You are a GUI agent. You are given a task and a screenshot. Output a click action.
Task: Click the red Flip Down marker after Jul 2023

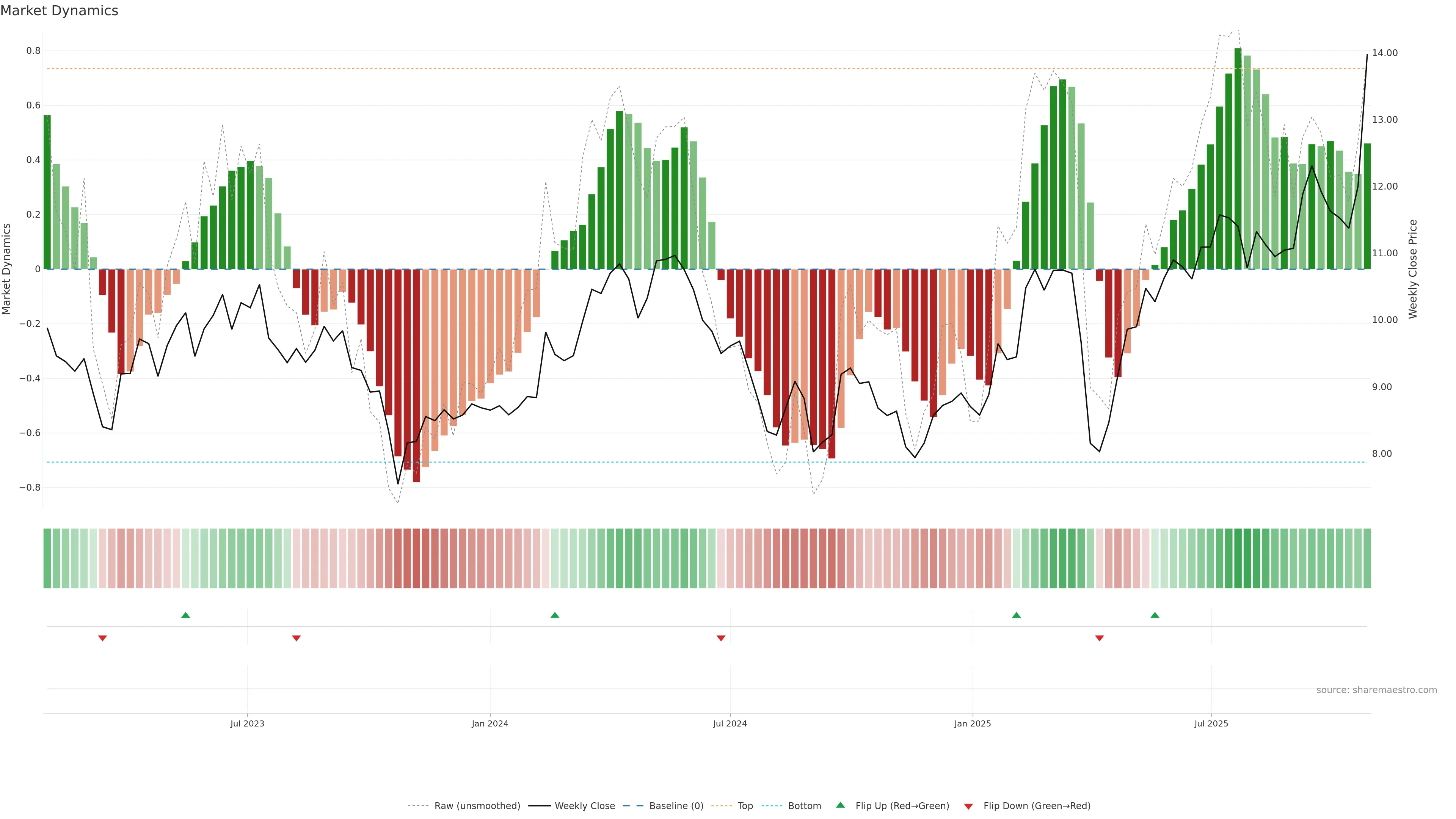click(x=296, y=638)
